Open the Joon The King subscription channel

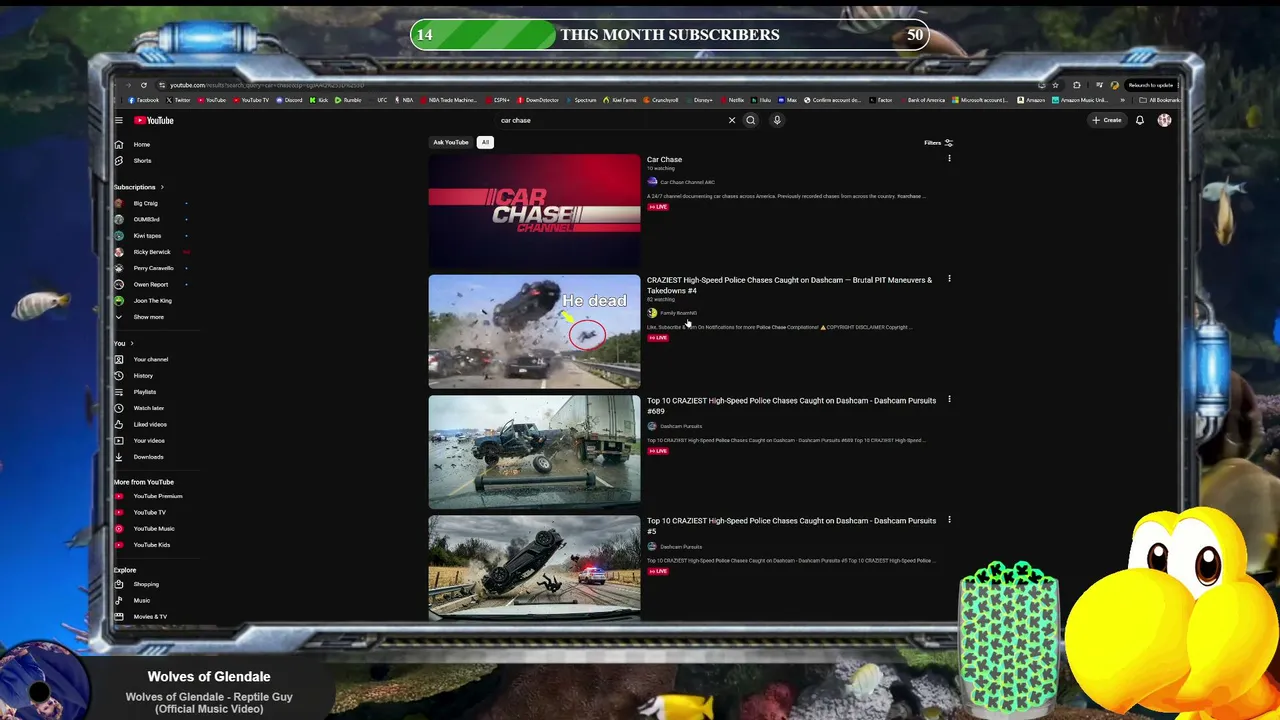(144, 300)
